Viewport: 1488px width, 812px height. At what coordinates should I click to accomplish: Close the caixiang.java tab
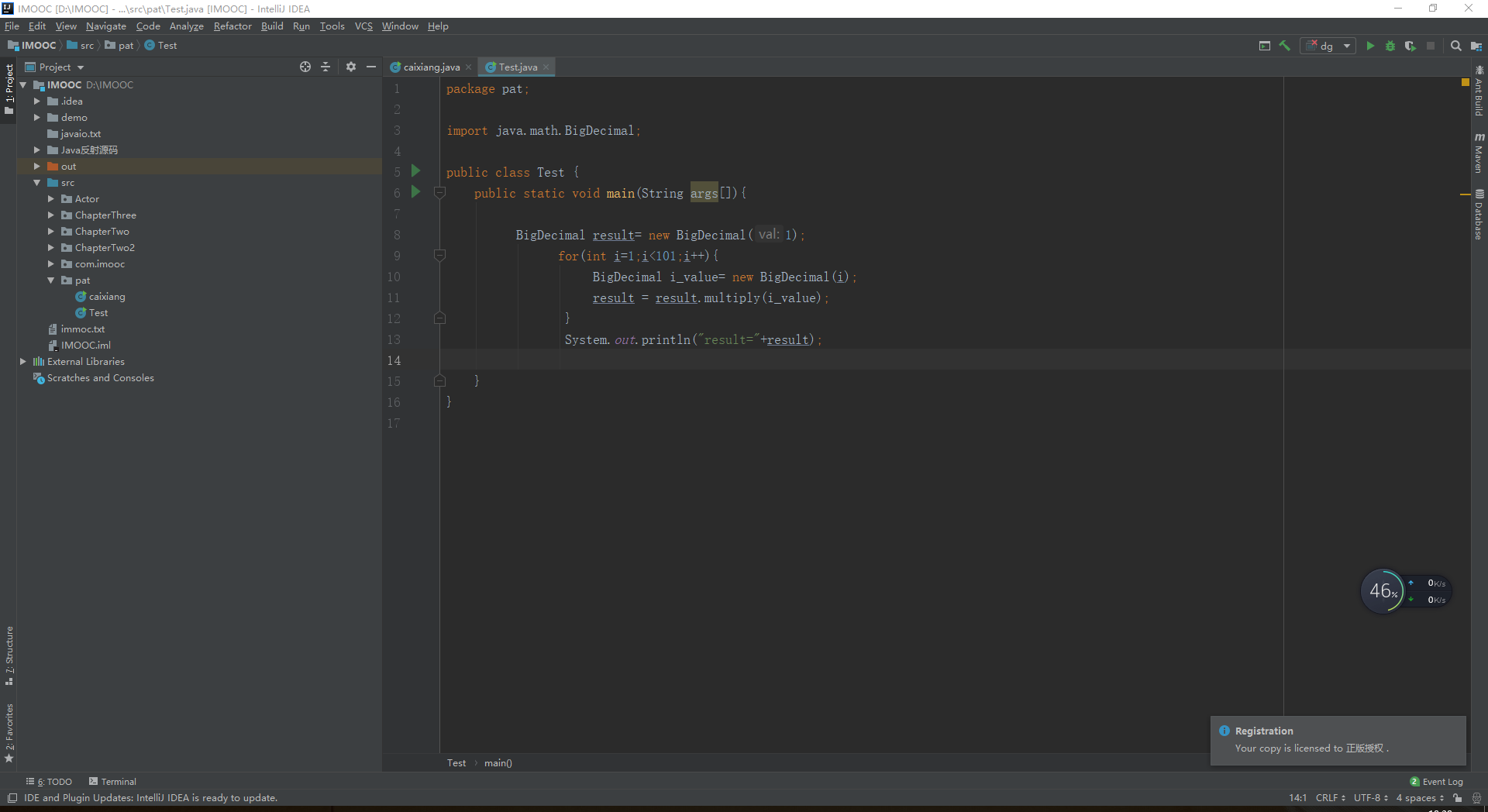point(469,67)
